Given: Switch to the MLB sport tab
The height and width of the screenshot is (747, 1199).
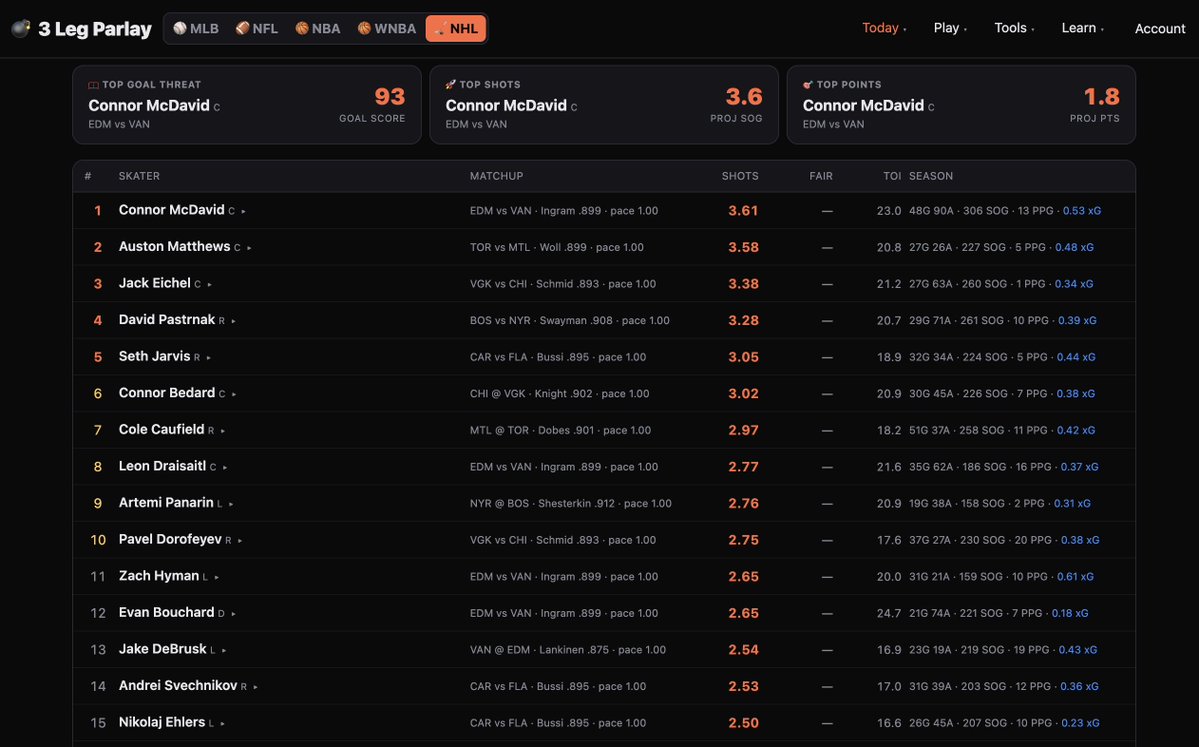Looking at the screenshot, I should coord(197,29).
